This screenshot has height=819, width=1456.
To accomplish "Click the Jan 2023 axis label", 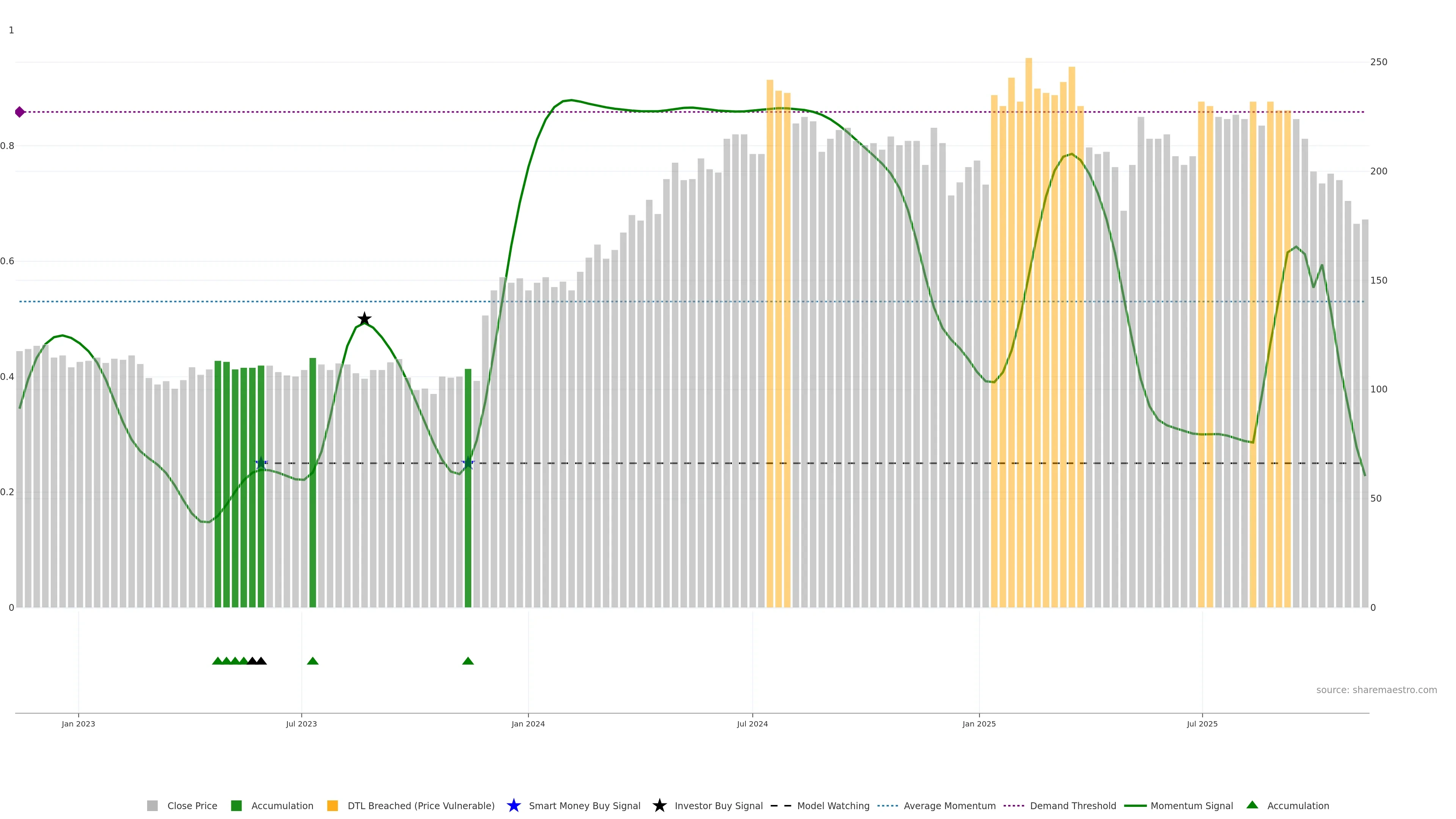I will click(78, 723).
